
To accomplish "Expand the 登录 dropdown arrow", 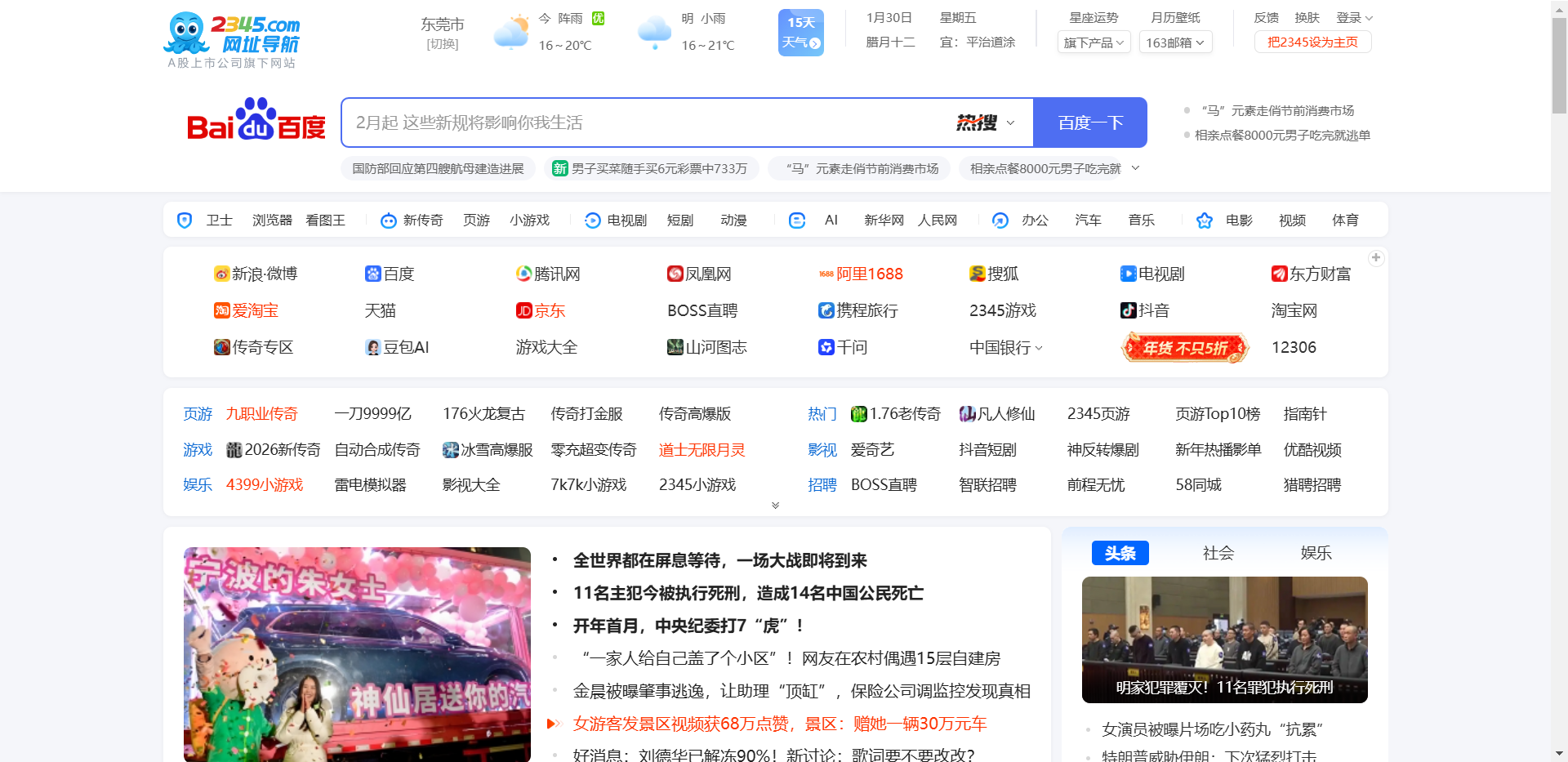I will point(1370,17).
